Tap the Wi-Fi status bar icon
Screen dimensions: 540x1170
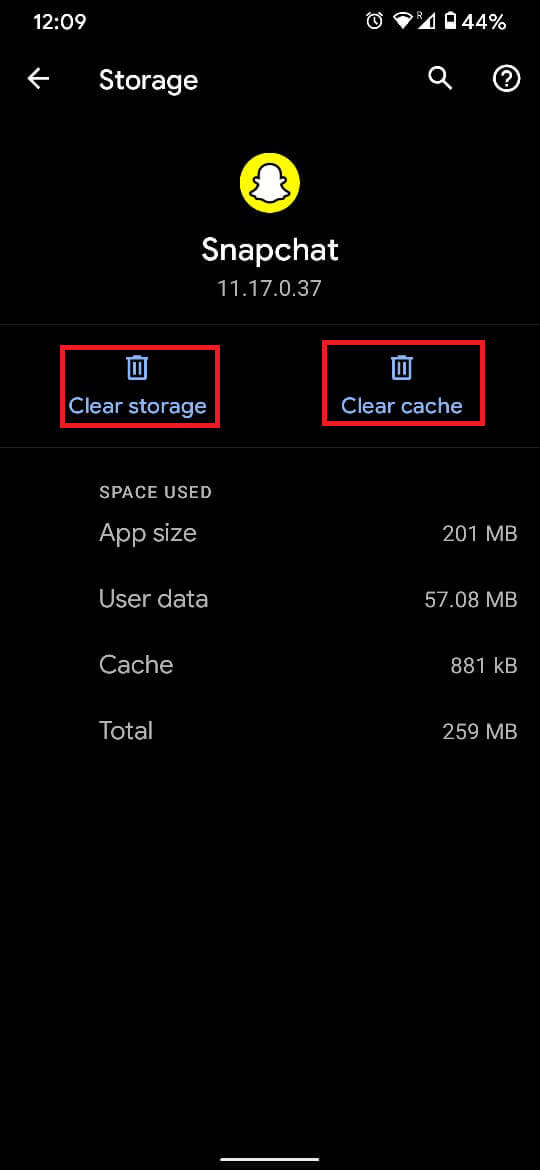pyautogui.click(x=402, y=22)
